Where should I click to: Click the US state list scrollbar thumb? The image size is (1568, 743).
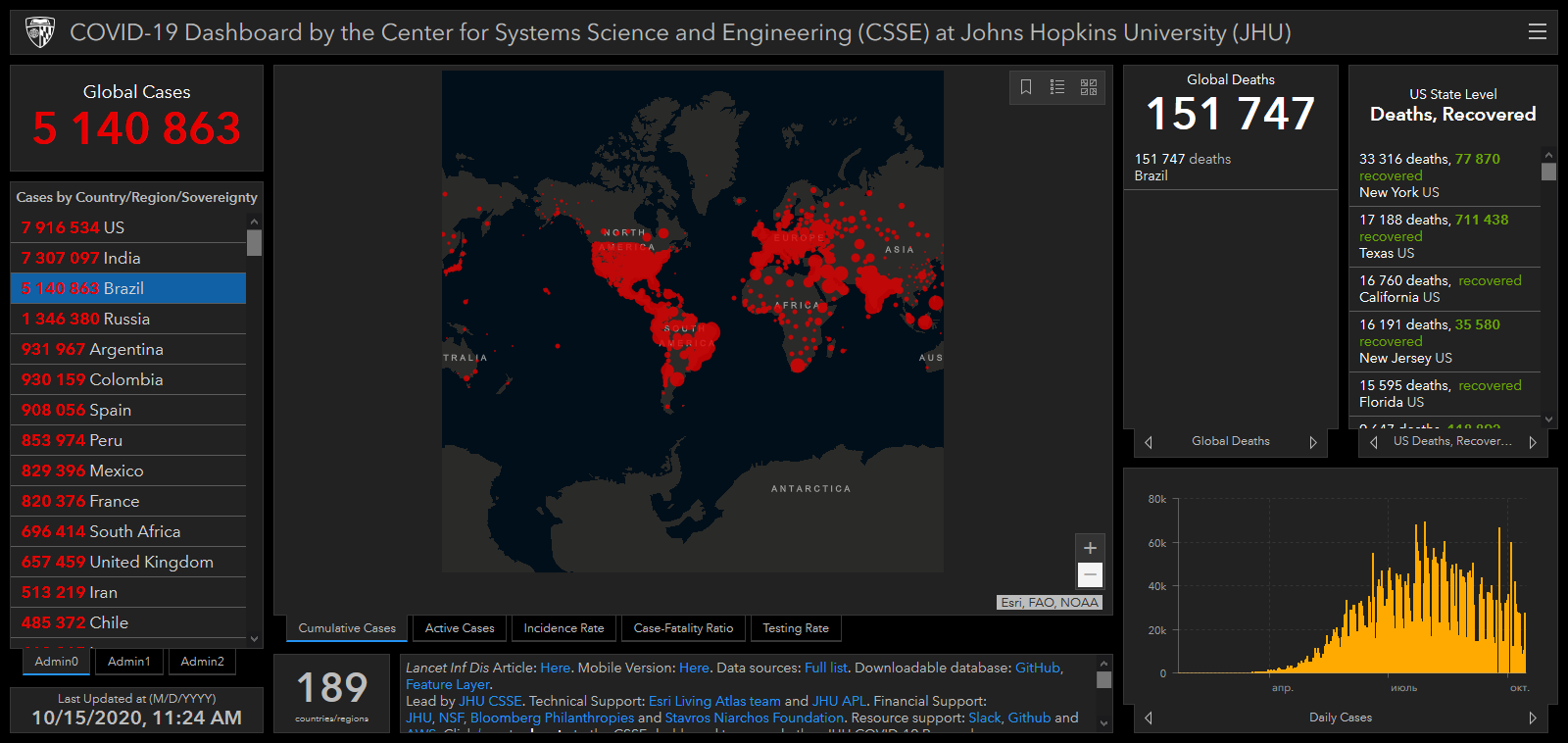(1548, 172)
